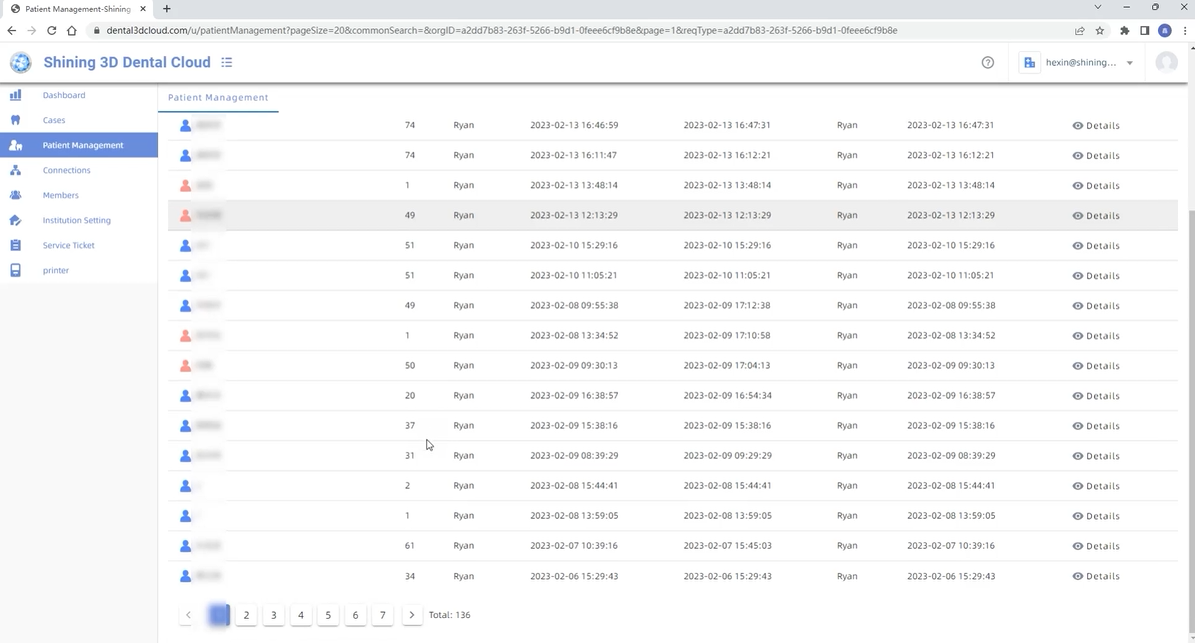
Task: Click the user avatar in top right
Action: click(1166, 62)
